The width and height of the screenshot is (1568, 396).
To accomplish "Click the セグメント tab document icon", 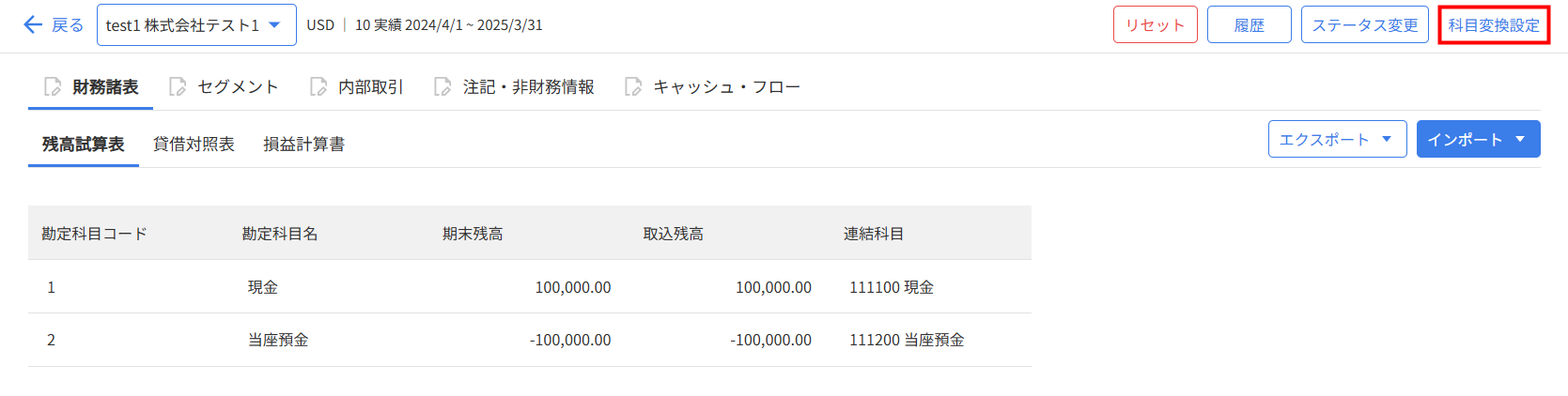I will coord(178,87).
